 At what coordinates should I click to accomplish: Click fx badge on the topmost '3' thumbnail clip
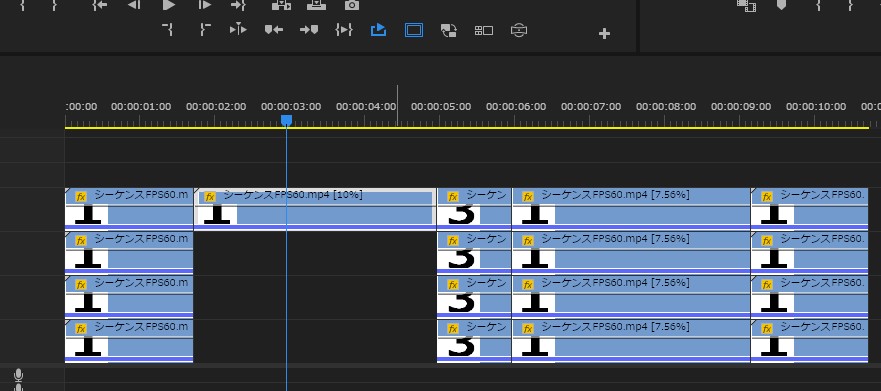(x=453, y=197)
